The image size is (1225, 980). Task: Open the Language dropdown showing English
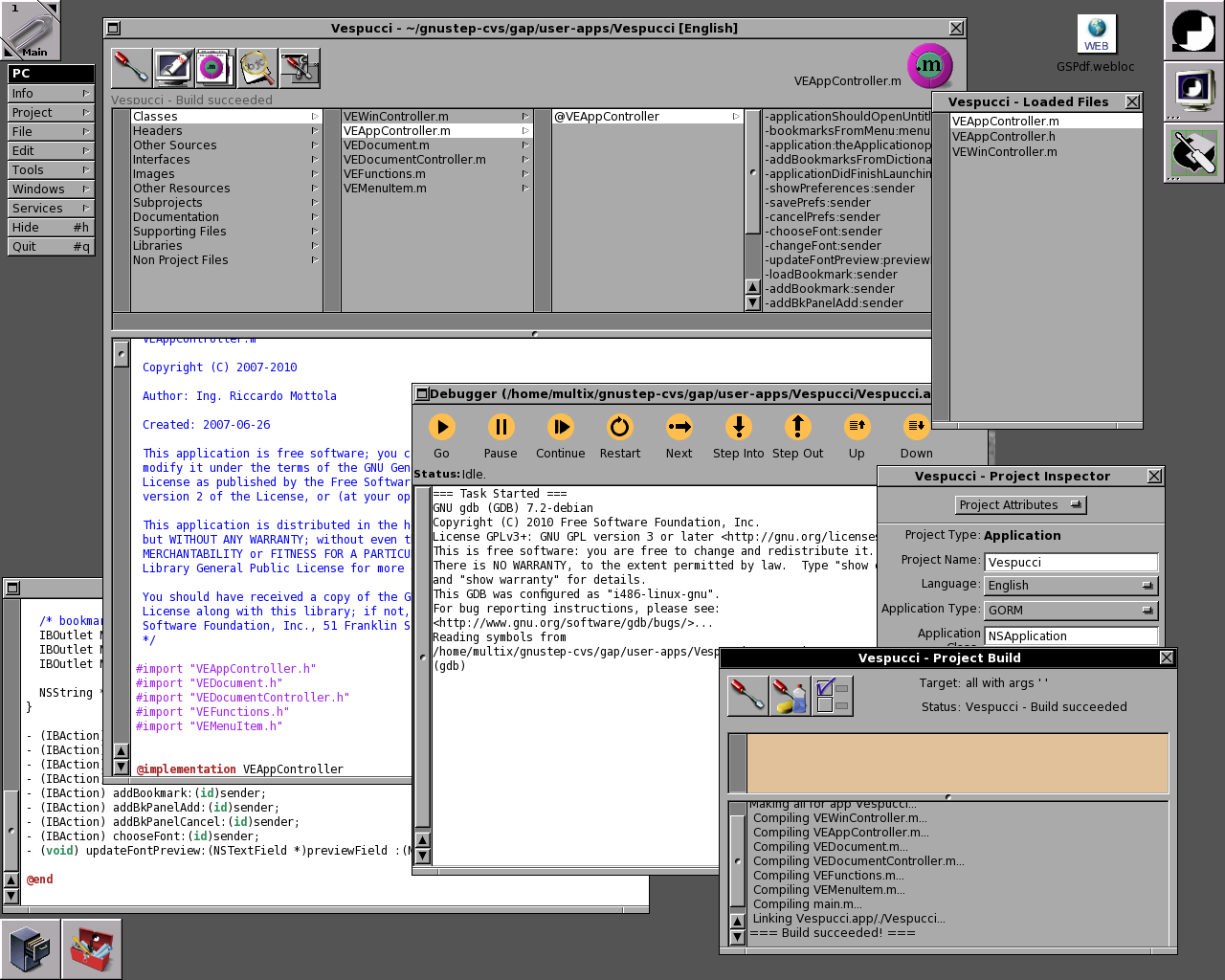(1071, 586)
